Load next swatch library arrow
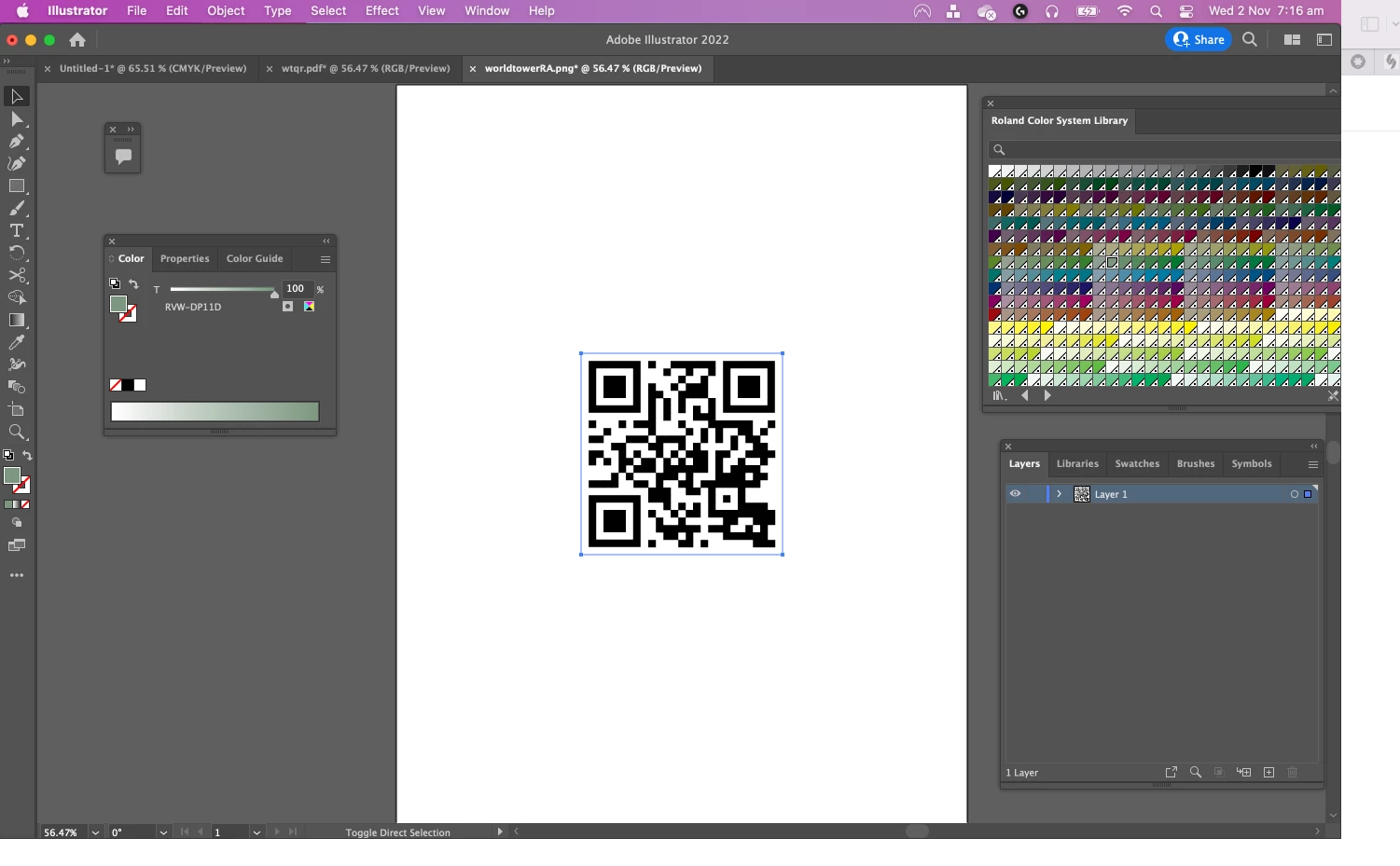 click(1047, 396)
